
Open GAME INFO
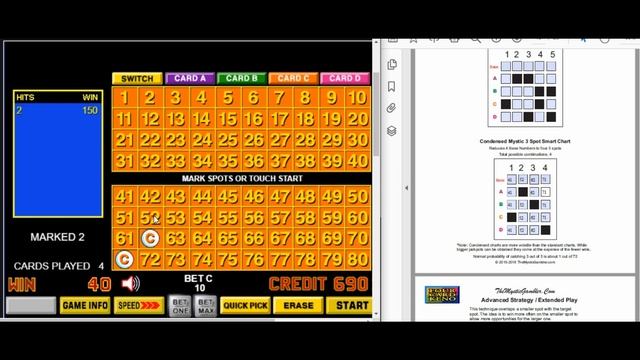click(x=85, y=305)
